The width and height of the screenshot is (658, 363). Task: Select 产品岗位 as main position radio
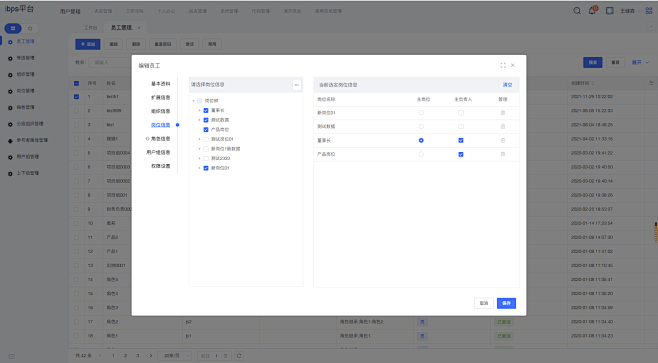(421, 154)
